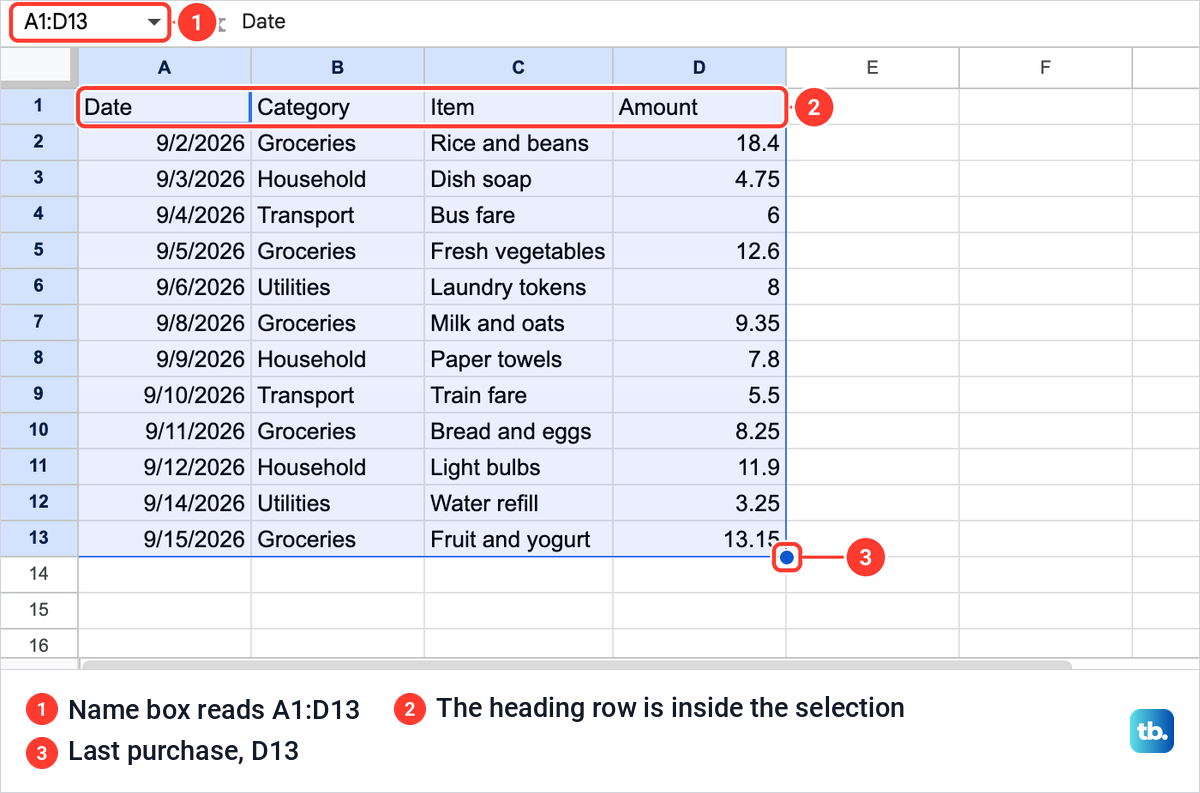Viewport: 1200px width, 793px height.
Task: Click the amount cell 3.25
Action: tap(700, 503)
